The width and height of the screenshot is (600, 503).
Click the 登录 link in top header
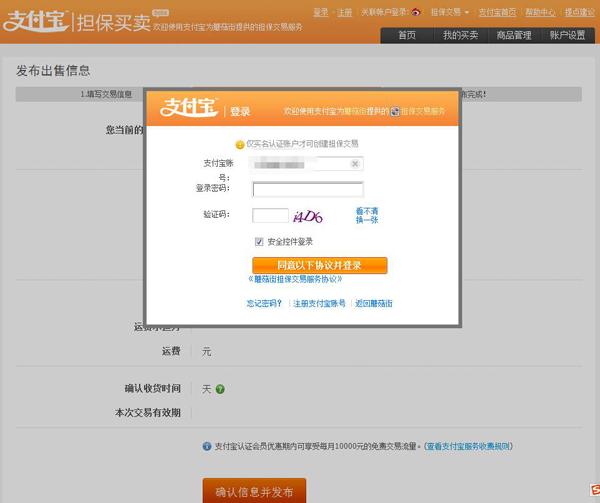(321, 12)
